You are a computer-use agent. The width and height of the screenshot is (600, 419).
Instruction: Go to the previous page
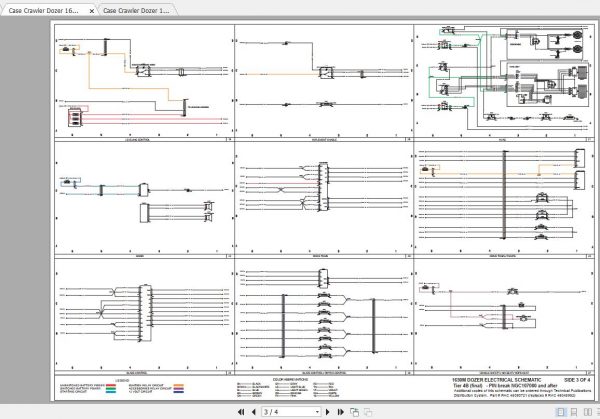(x=254, y=412)
